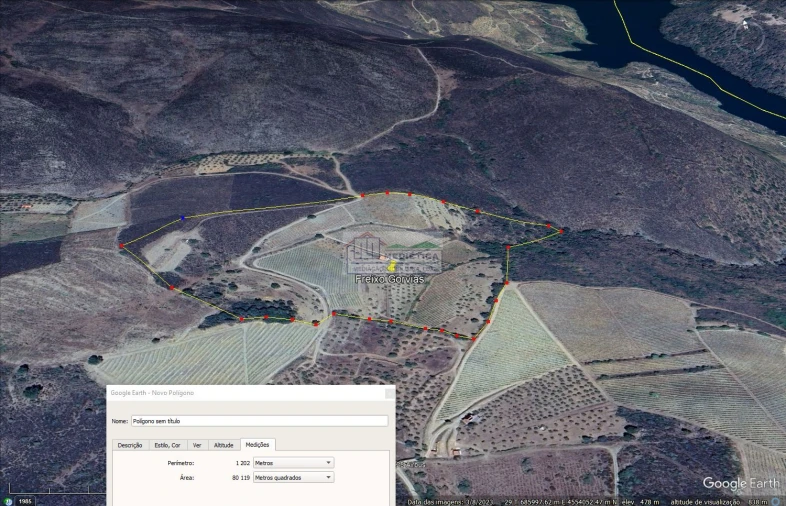Click the leftmost red polygon vertex
This screenshot has height=506, width=786.
pyautogui.click(x=122, y=245)
